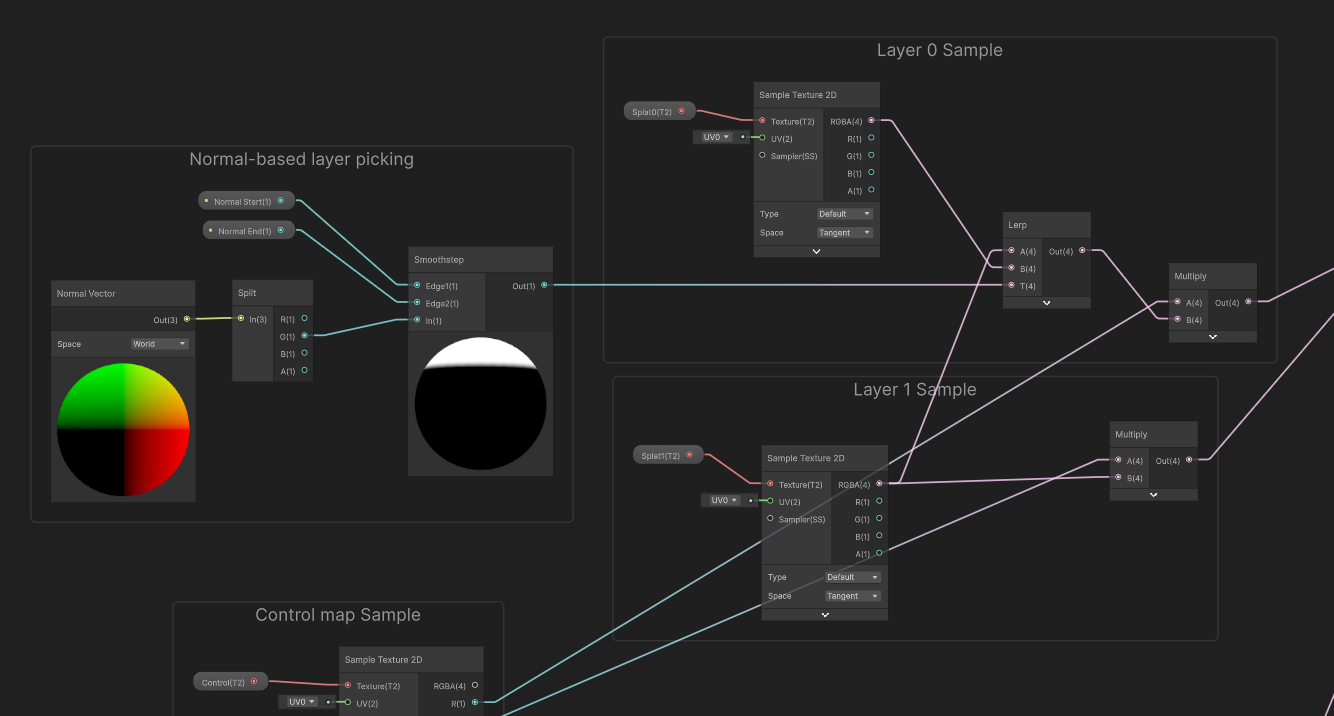Open the Type dropdown on Layer 0 Sample Texture 2D
This screenshot has width=1334, height=716.
coord(845,213)
